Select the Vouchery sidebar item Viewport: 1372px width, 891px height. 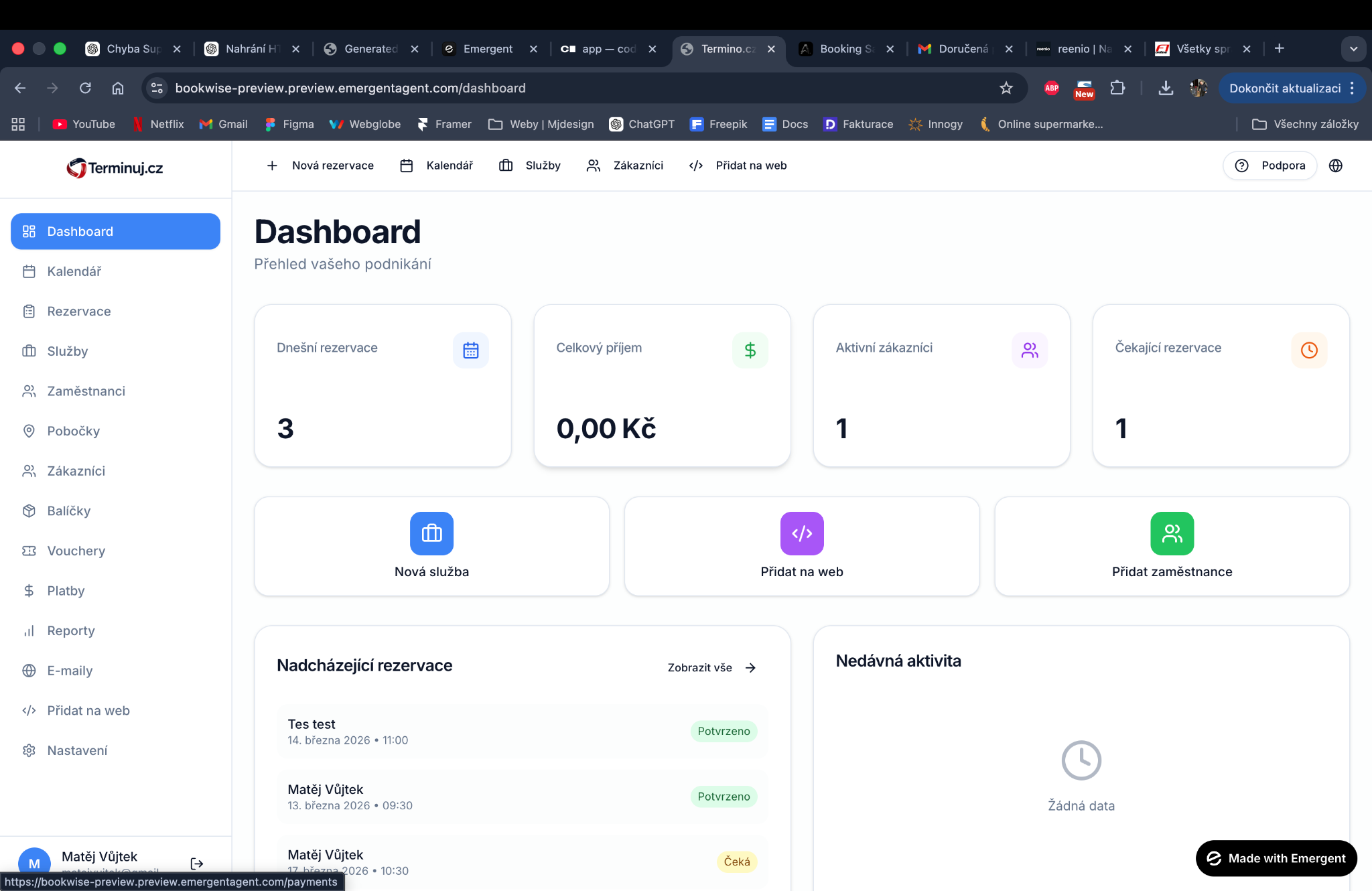(x=75, y=551)
